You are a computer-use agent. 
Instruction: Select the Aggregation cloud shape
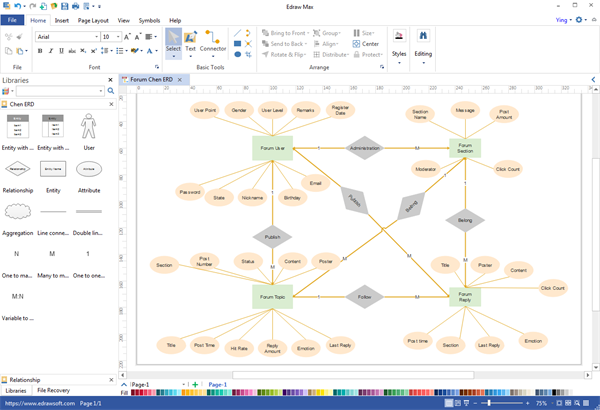(18, 211)
